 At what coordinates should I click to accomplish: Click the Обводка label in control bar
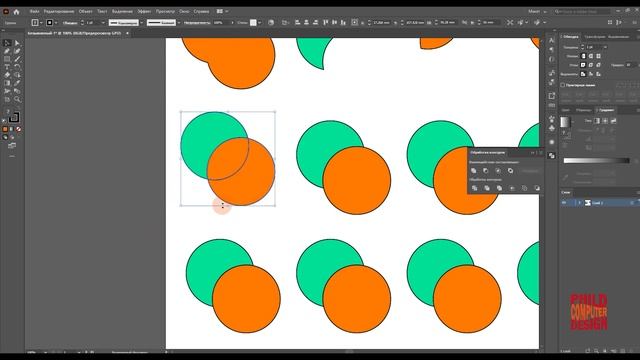click(x=70, y=23)
